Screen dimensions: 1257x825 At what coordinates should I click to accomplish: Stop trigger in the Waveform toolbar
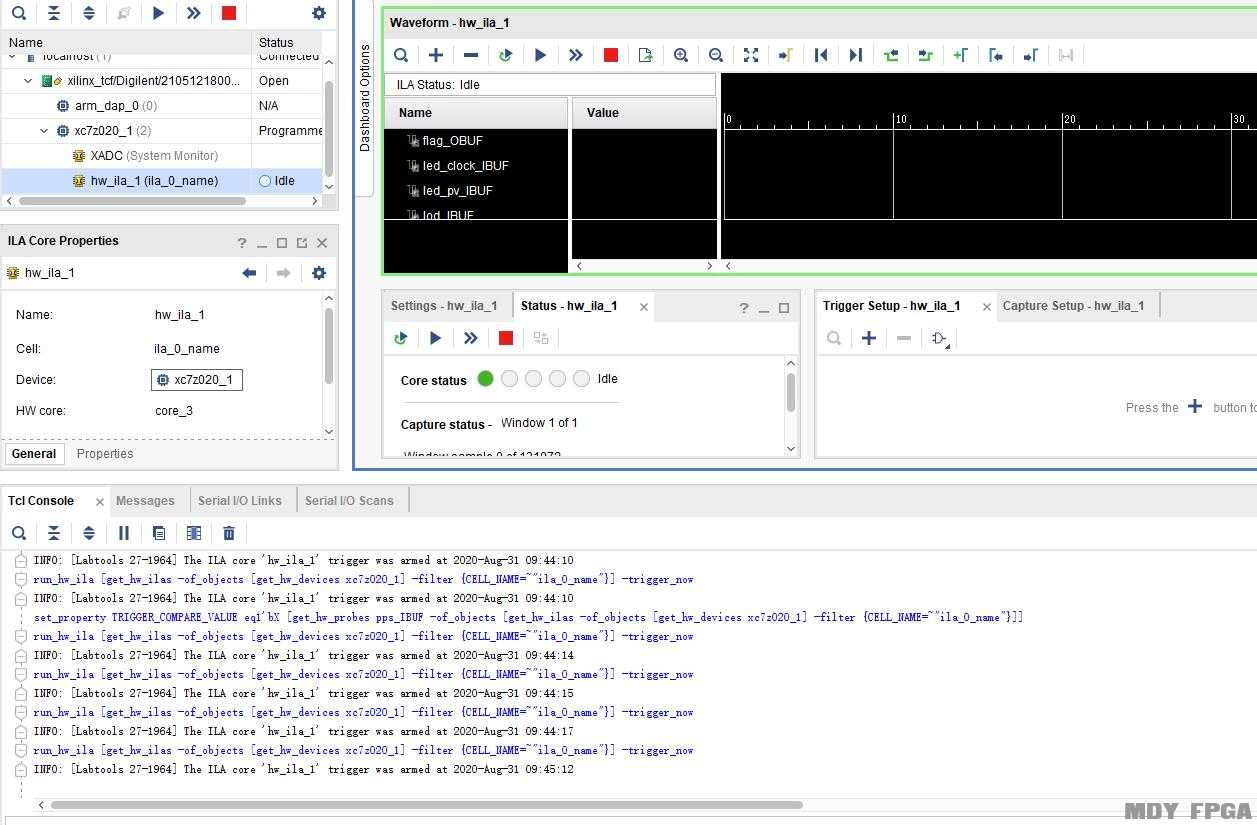[610, 55]
